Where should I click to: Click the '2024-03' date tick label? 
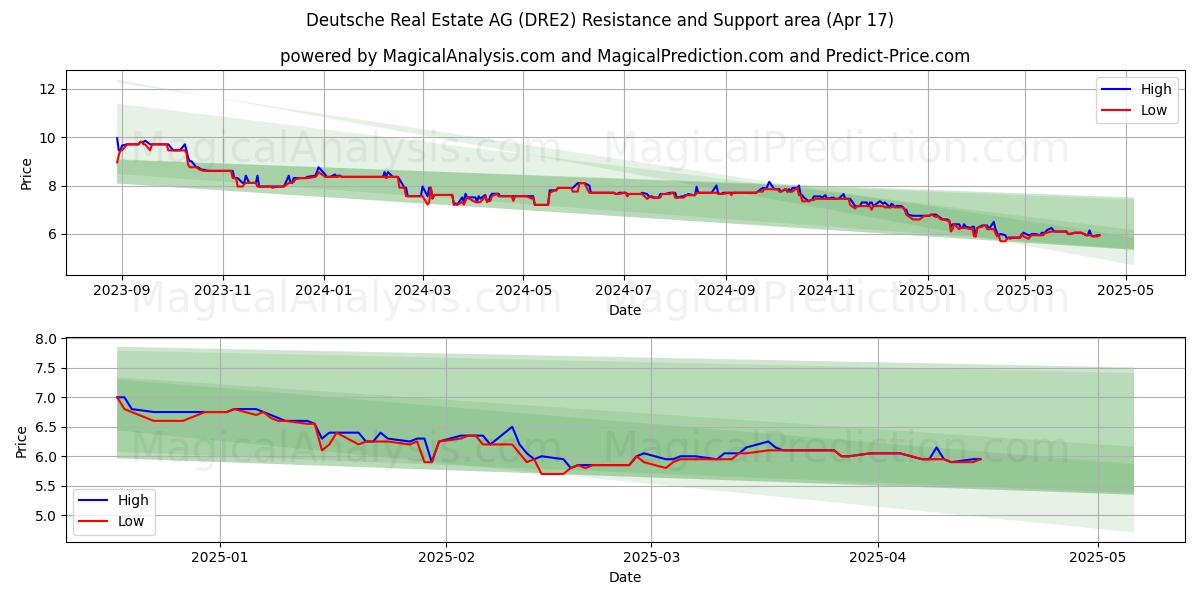[x=422, y=292]
